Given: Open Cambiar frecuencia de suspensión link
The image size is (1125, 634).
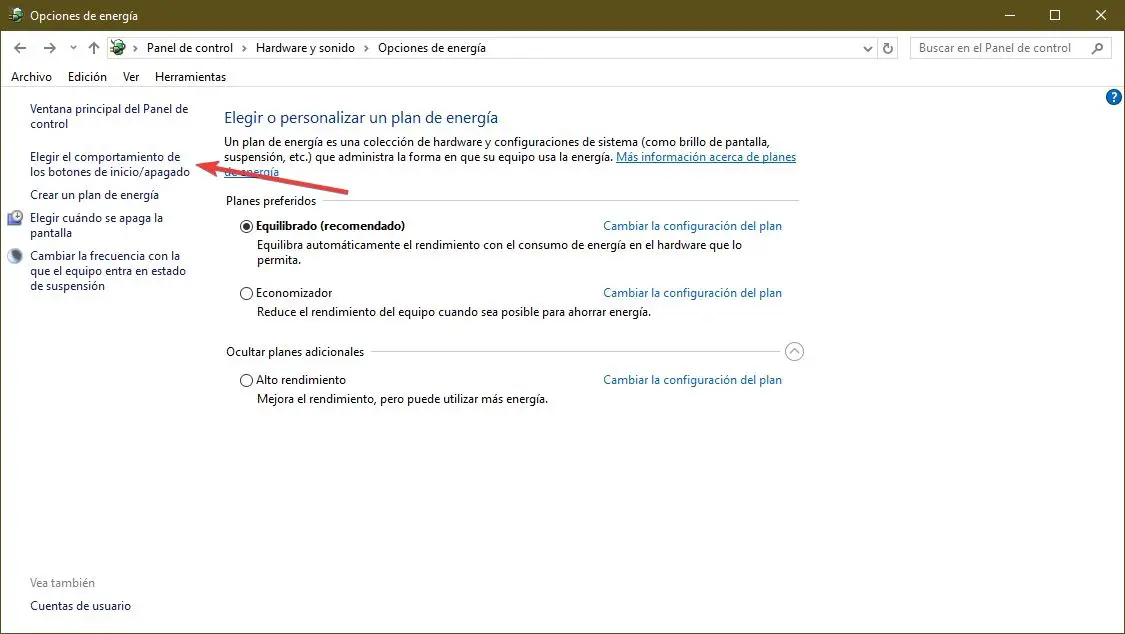Looking at the screenshot, I should [108, 271].
